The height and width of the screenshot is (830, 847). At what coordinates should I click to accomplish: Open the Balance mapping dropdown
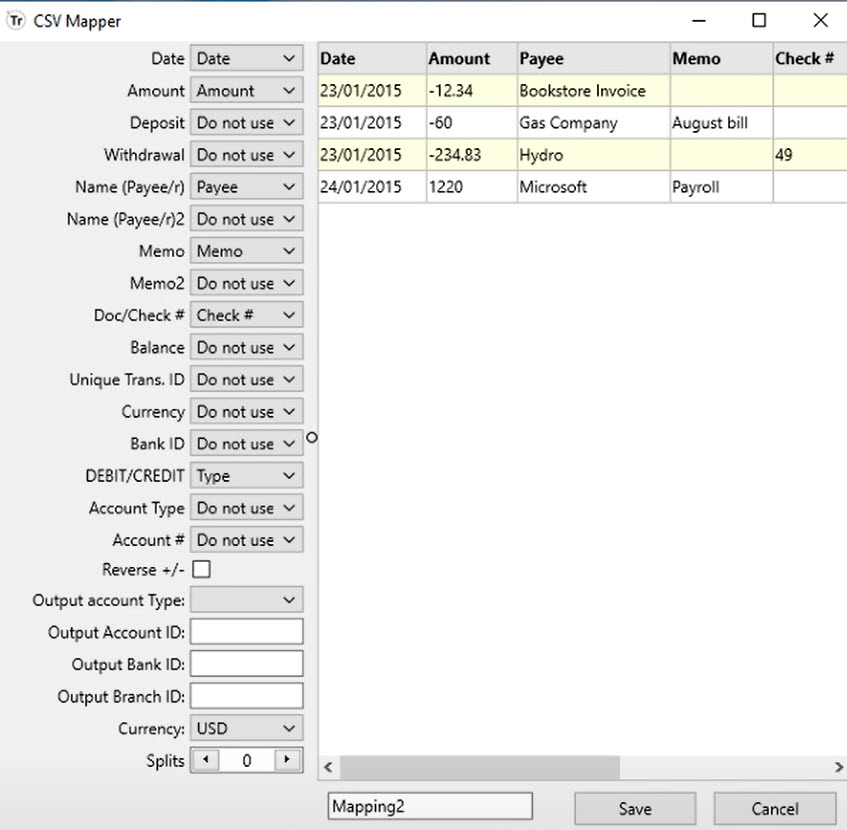[x=246, y=347]
